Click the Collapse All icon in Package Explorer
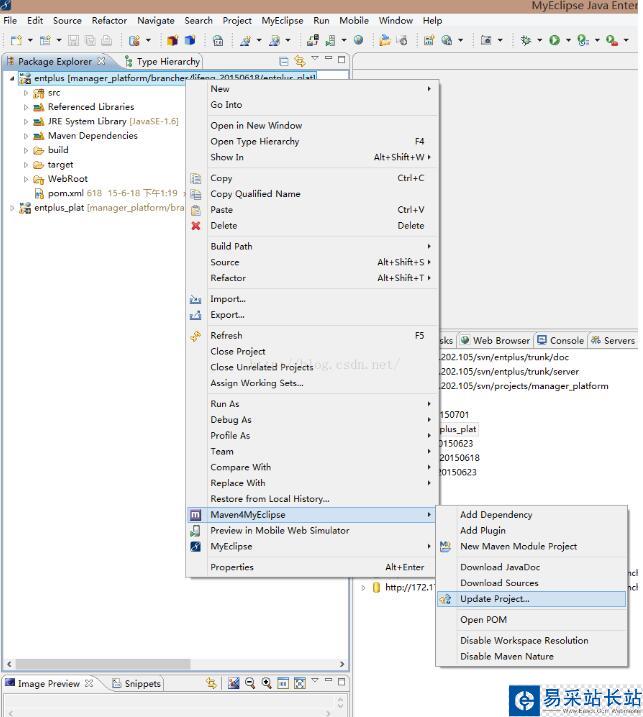 (x=284, y=61)
